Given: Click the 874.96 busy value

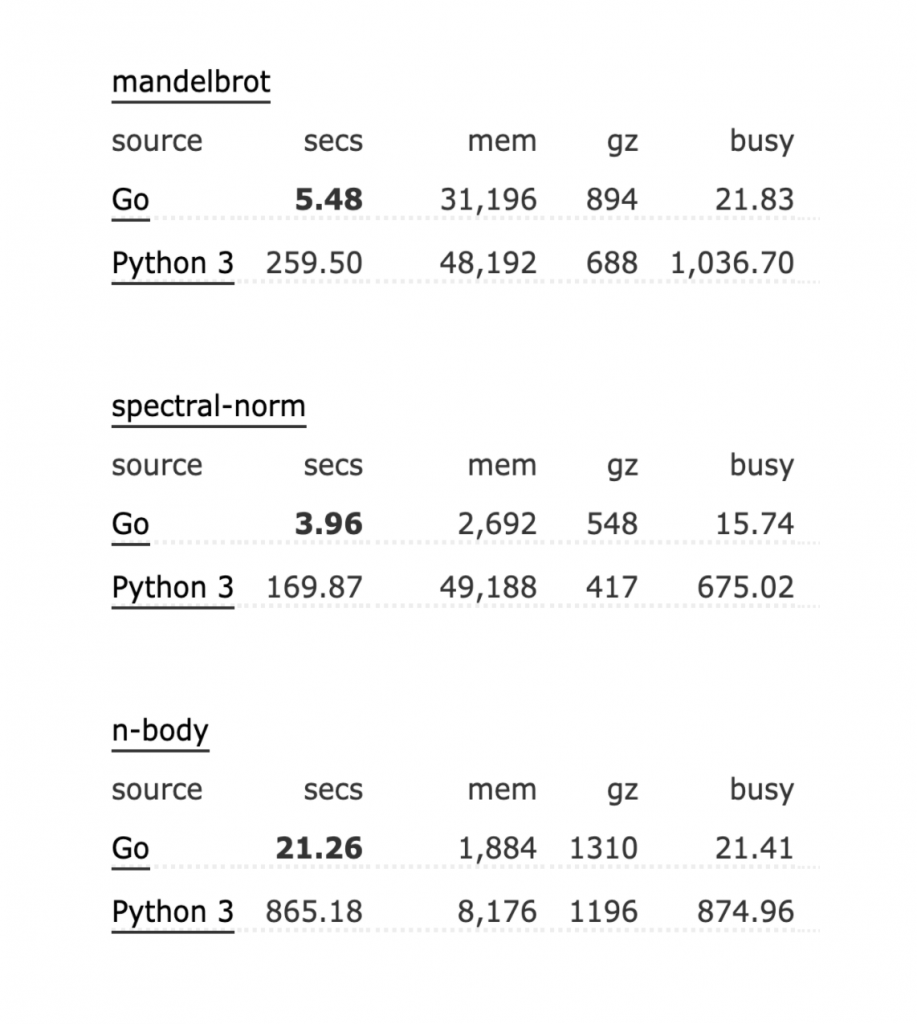Looking at the screenshot, I should point(745,913).
